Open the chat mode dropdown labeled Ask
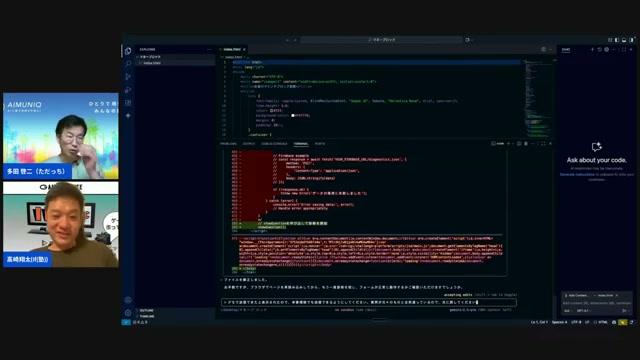640x360 pixels. tap(568, 311)
